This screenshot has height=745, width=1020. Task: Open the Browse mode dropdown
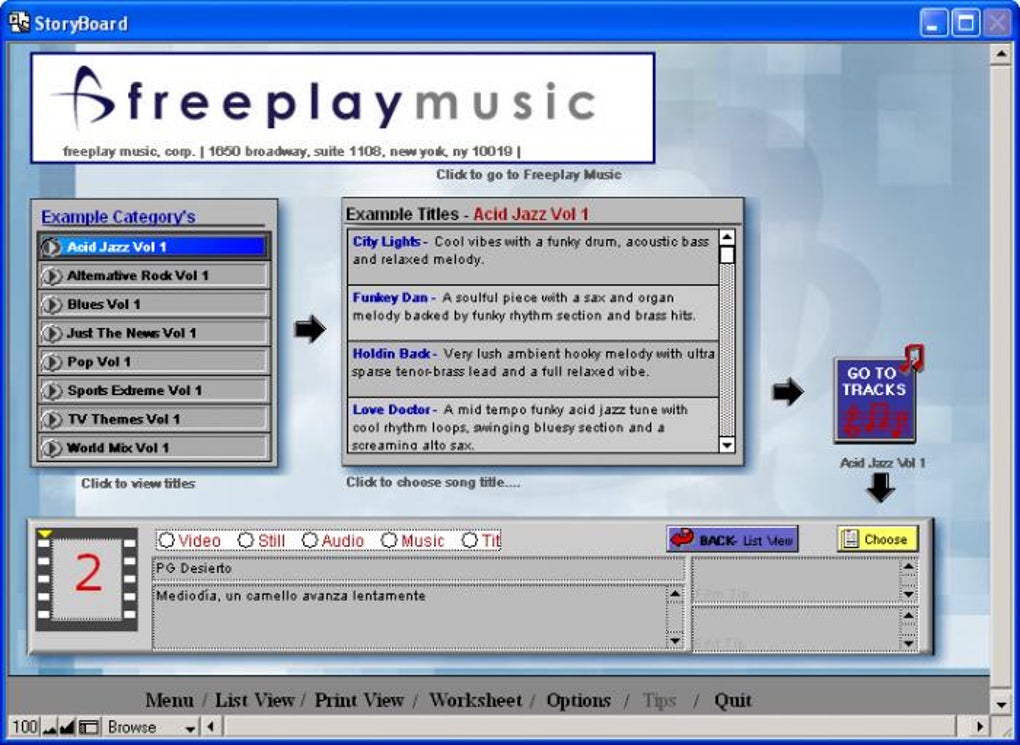tap(152, 727)
